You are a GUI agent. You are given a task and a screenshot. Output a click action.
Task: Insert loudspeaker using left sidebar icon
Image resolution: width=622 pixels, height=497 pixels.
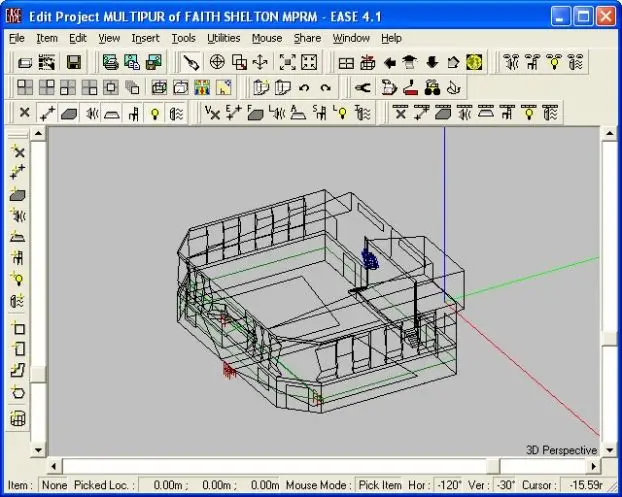[18, 215]
